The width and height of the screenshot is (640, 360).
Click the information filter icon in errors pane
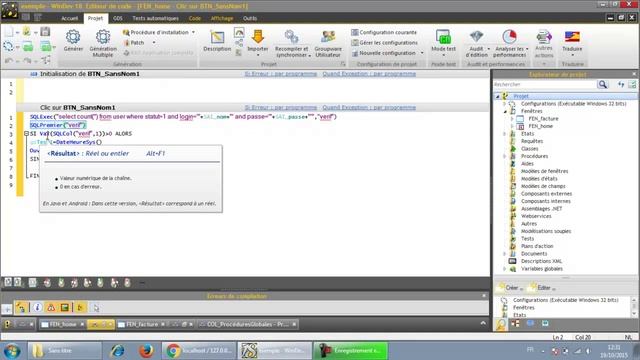tap(37, 307)
